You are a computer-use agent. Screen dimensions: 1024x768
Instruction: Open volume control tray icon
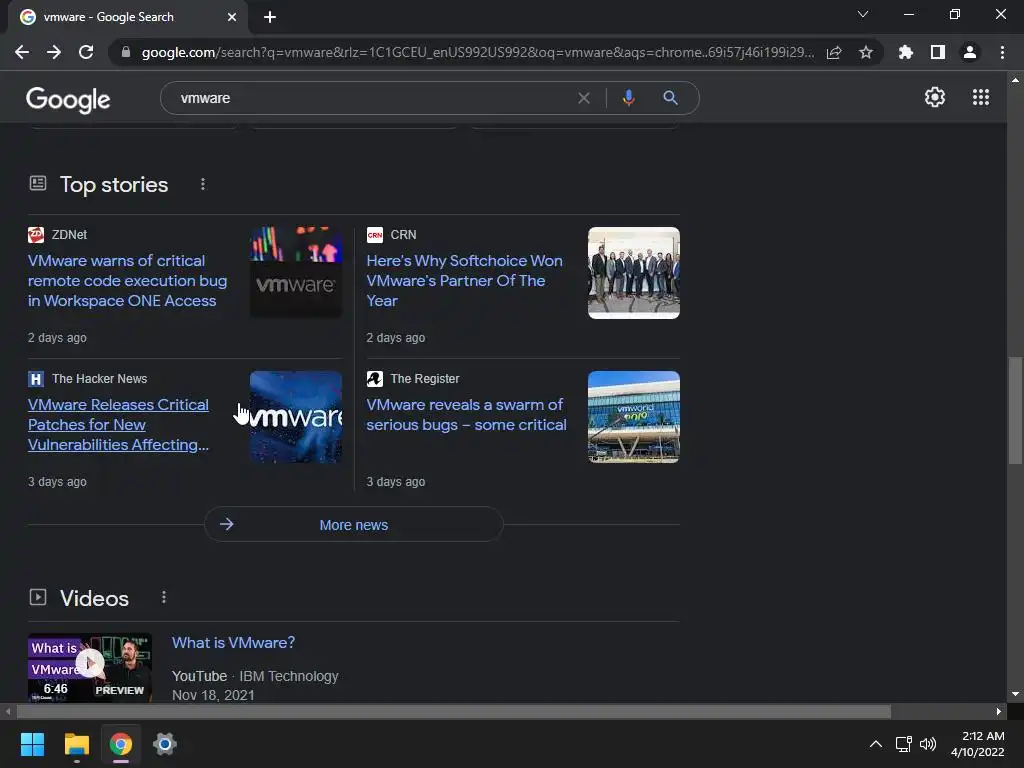pos(928,744)
